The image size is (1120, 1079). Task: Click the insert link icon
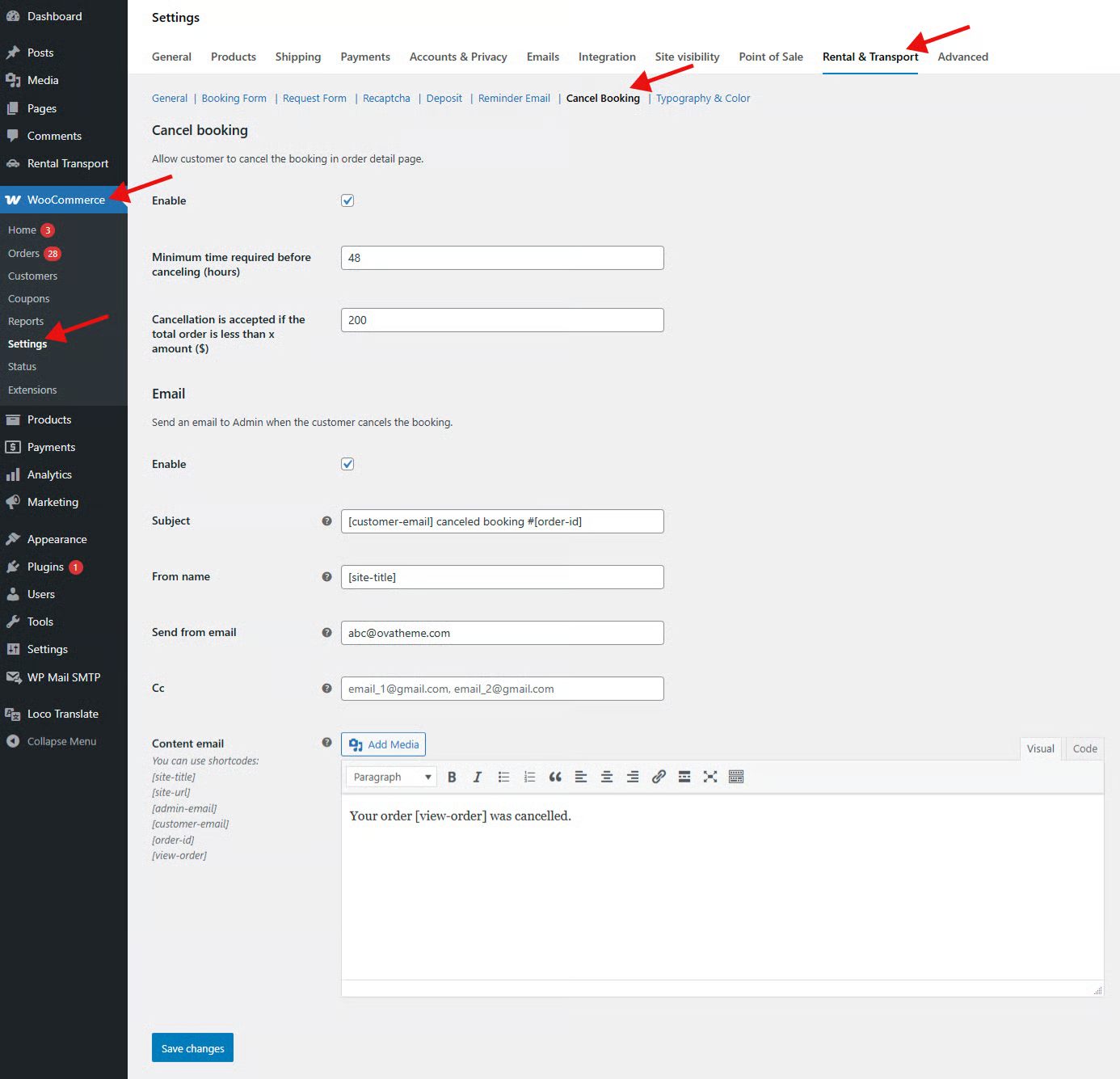[659, 777]
